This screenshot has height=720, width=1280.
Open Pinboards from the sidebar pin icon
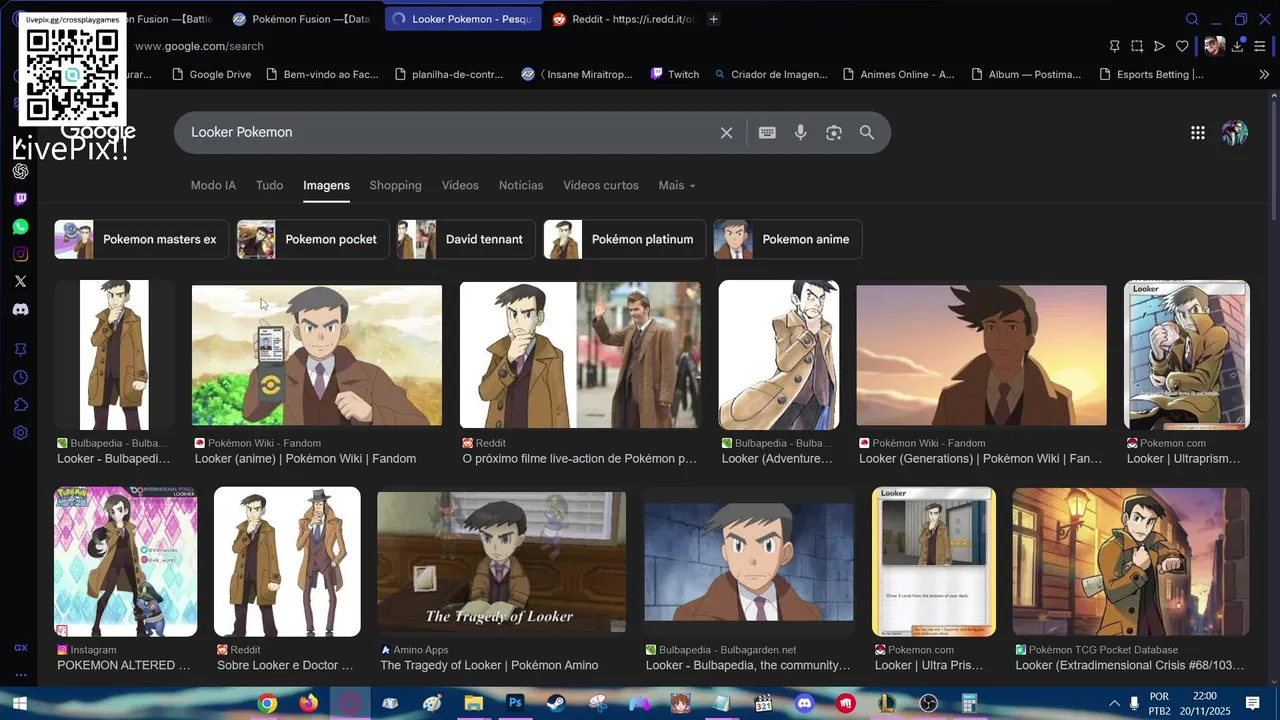click(x=20, y=349)
